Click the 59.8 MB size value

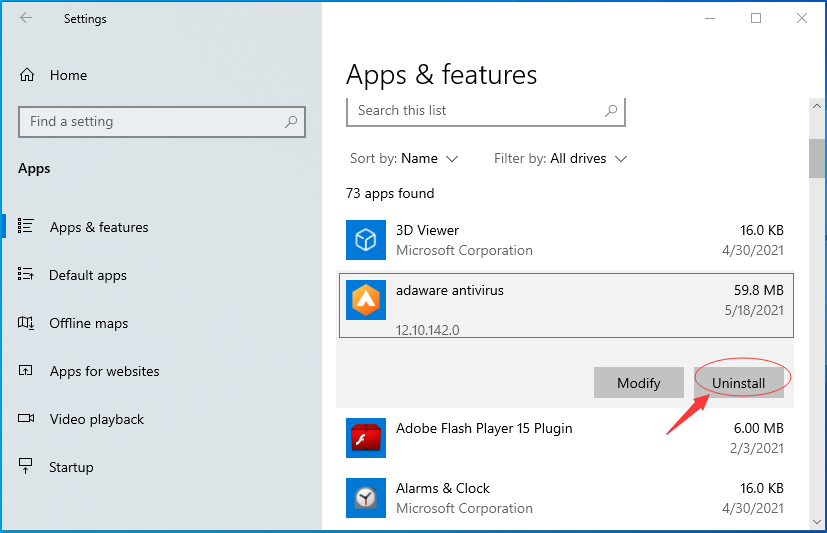click(758, 290)
